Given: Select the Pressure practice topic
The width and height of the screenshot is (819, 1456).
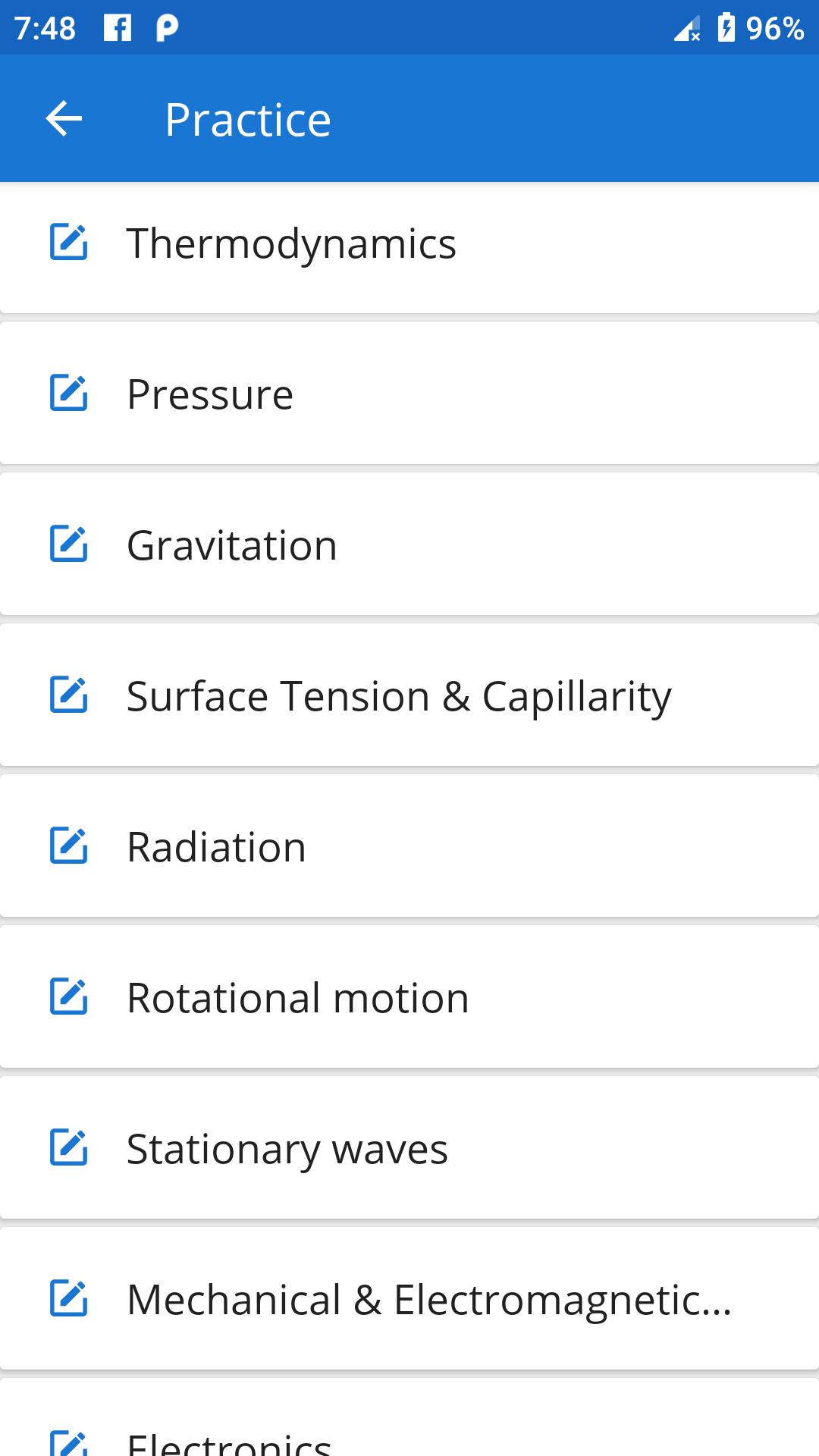Looking at the screenshot, I should coord(210,394).
